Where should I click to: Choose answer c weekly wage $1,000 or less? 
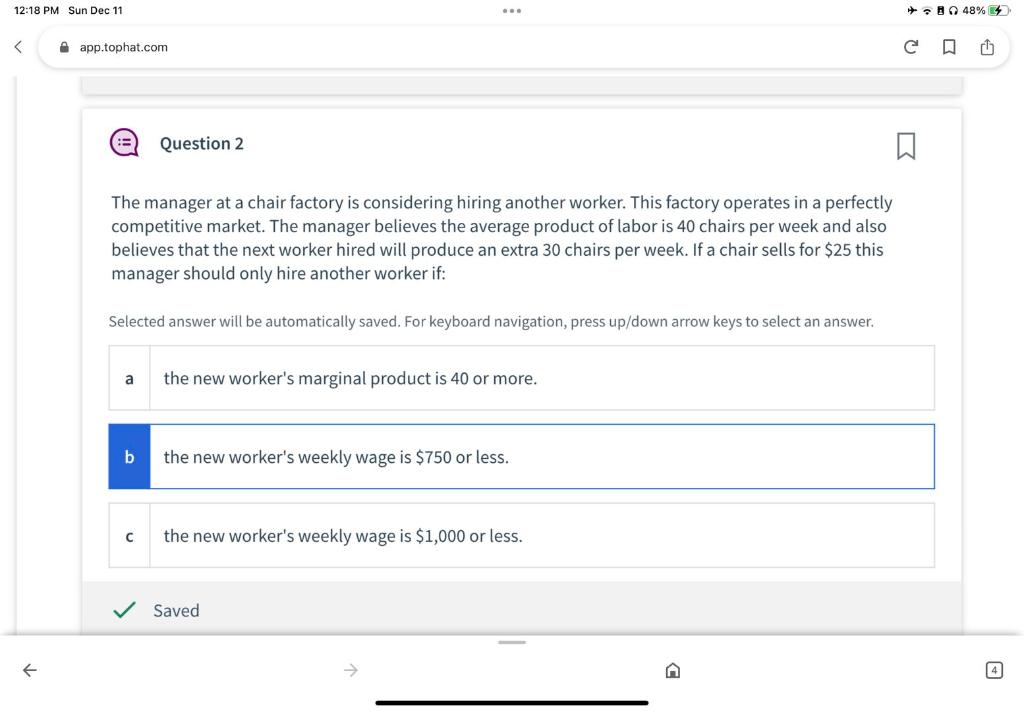pyautogui.click(x=521, y=536)
